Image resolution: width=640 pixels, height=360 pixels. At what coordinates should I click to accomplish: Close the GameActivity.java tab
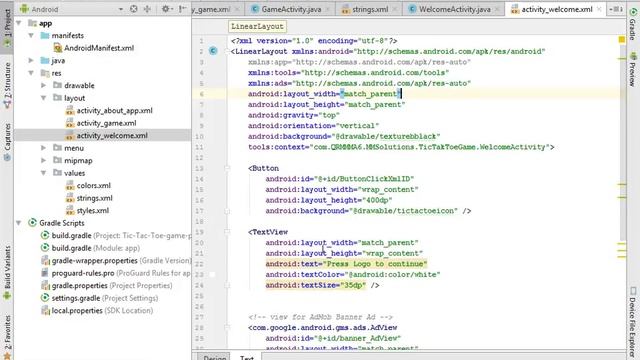pyautogui.click(x=328, y=9)
